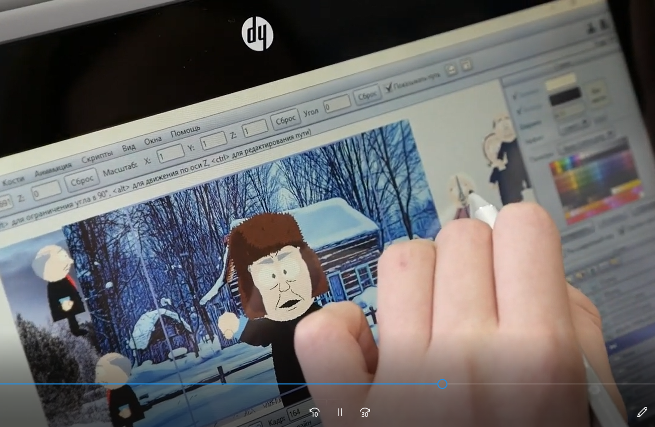Image resolution: width=655 pixels, height=427 pixels.
Task: Select the gray-haired character at lower left
Action: pos(119,389)
